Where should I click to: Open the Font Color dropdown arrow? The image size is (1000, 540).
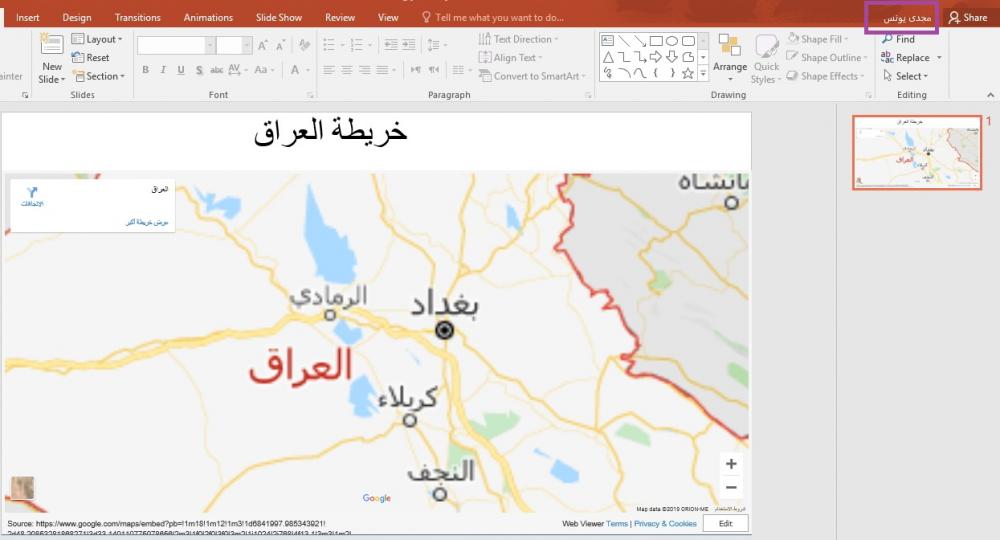pyautogui.click(x=308, y=70)
